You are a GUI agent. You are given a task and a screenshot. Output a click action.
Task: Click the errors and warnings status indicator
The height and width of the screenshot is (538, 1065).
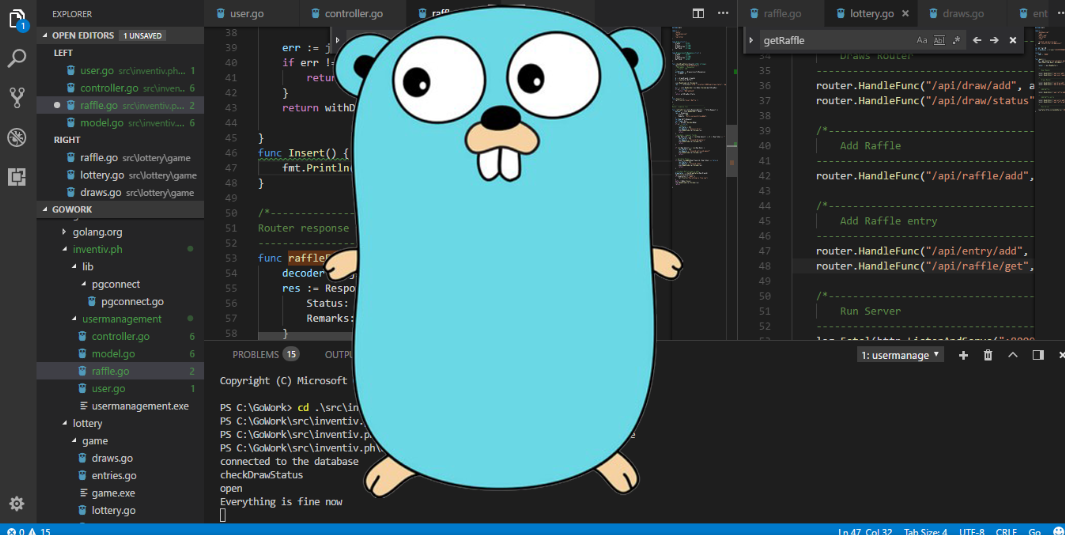(x=29, y=532)
